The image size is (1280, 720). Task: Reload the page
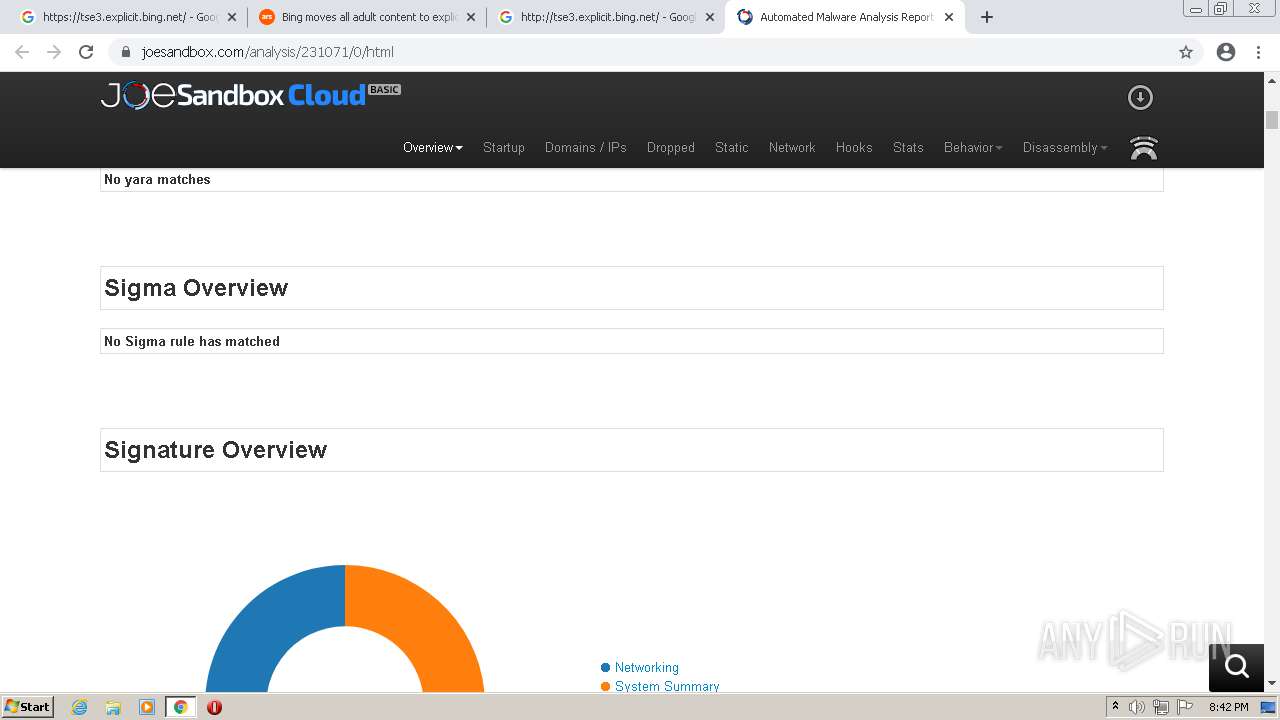86,52
